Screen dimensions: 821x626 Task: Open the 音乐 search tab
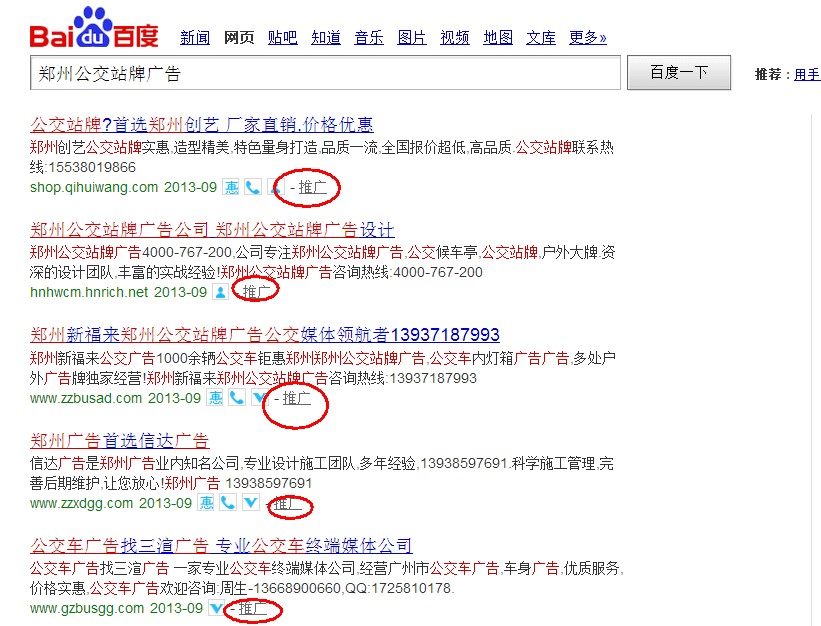point(369,38)
